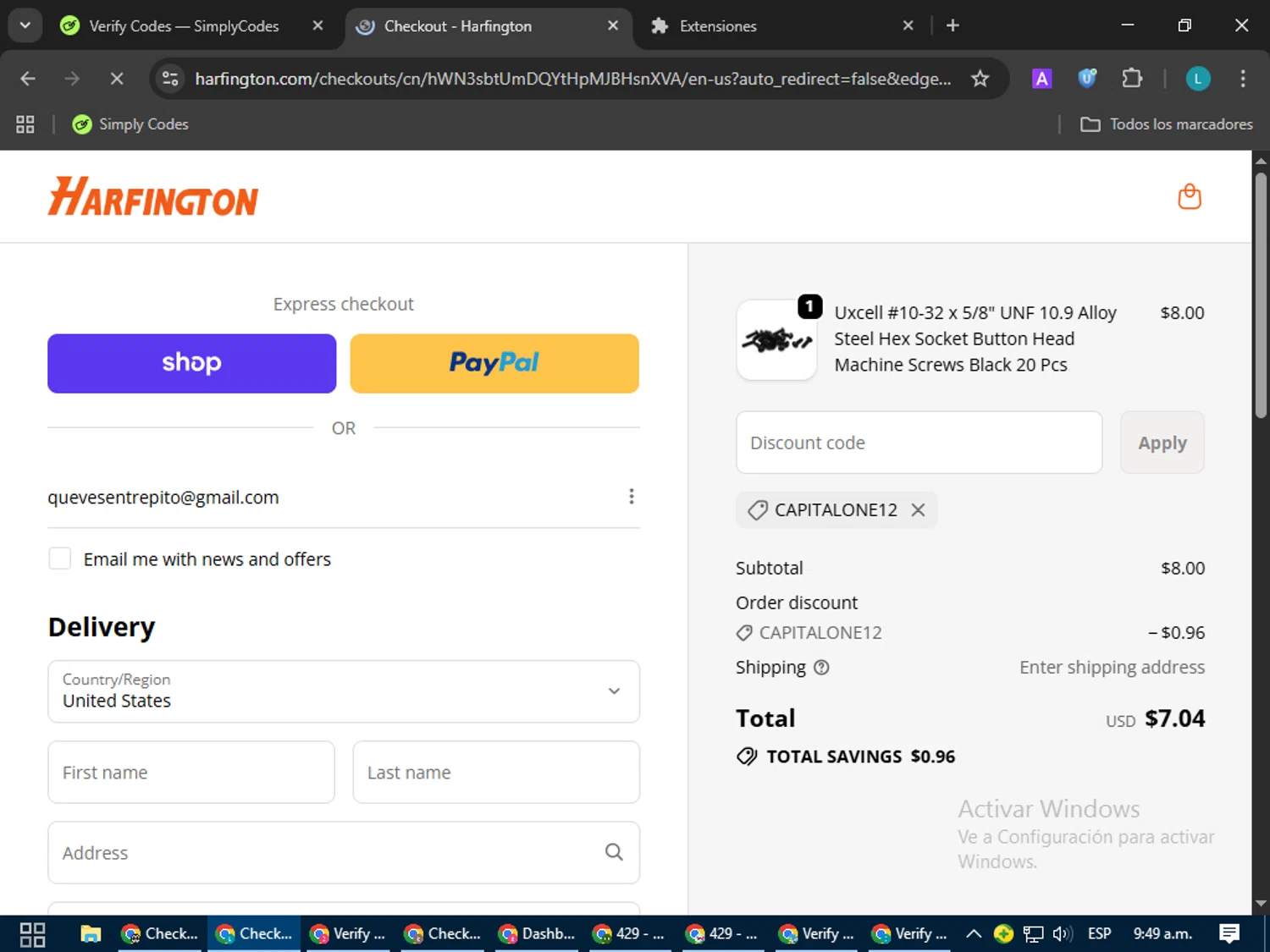Click the ESP language indicator
The image size is (1270, 952).
[x=1099, y=934]
